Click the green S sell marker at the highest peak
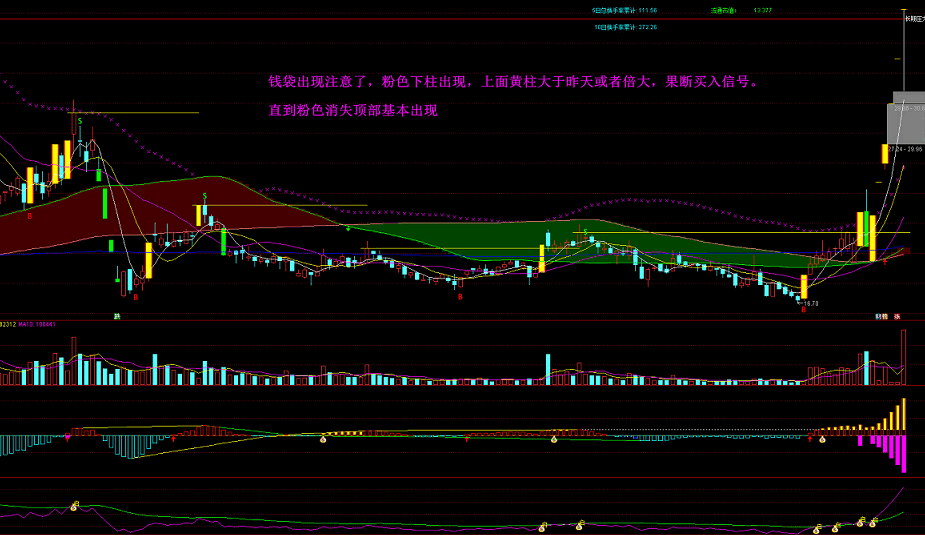This screenshot has width=925, height=535. pos(80,122)
